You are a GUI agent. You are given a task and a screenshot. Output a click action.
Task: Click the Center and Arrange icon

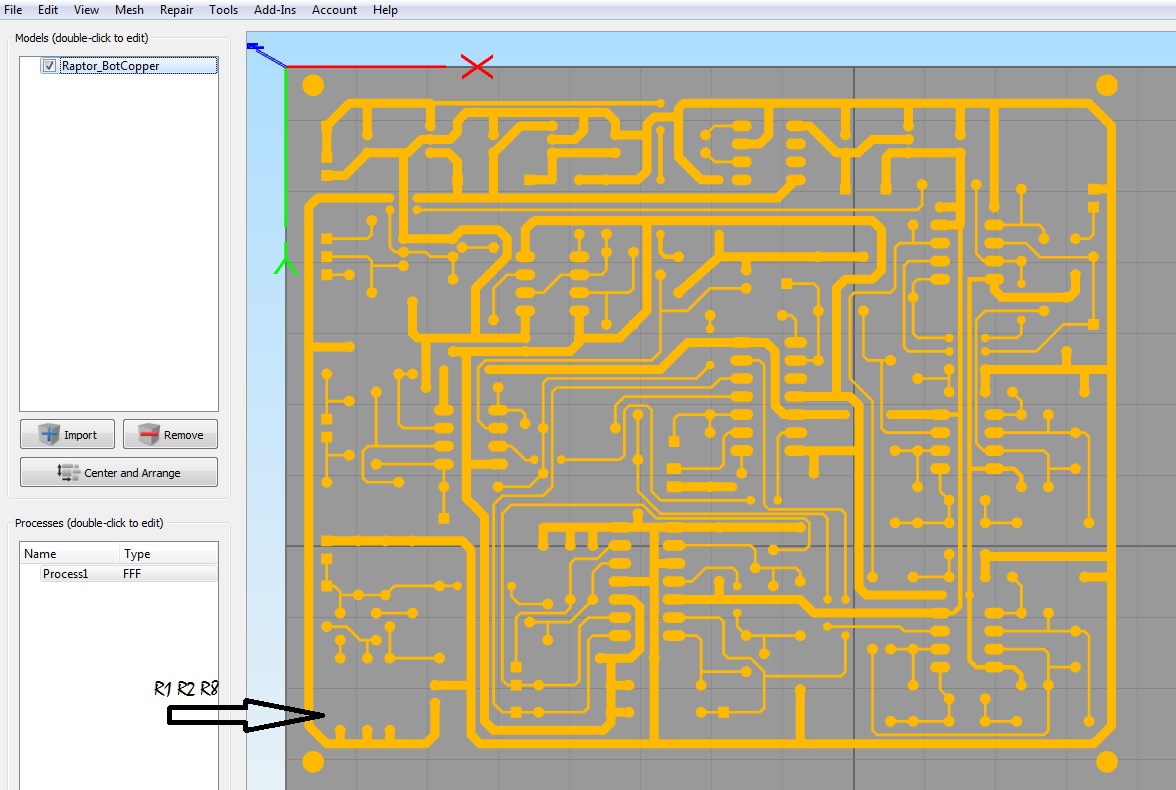pyautogui.click(x=68, y=473)
